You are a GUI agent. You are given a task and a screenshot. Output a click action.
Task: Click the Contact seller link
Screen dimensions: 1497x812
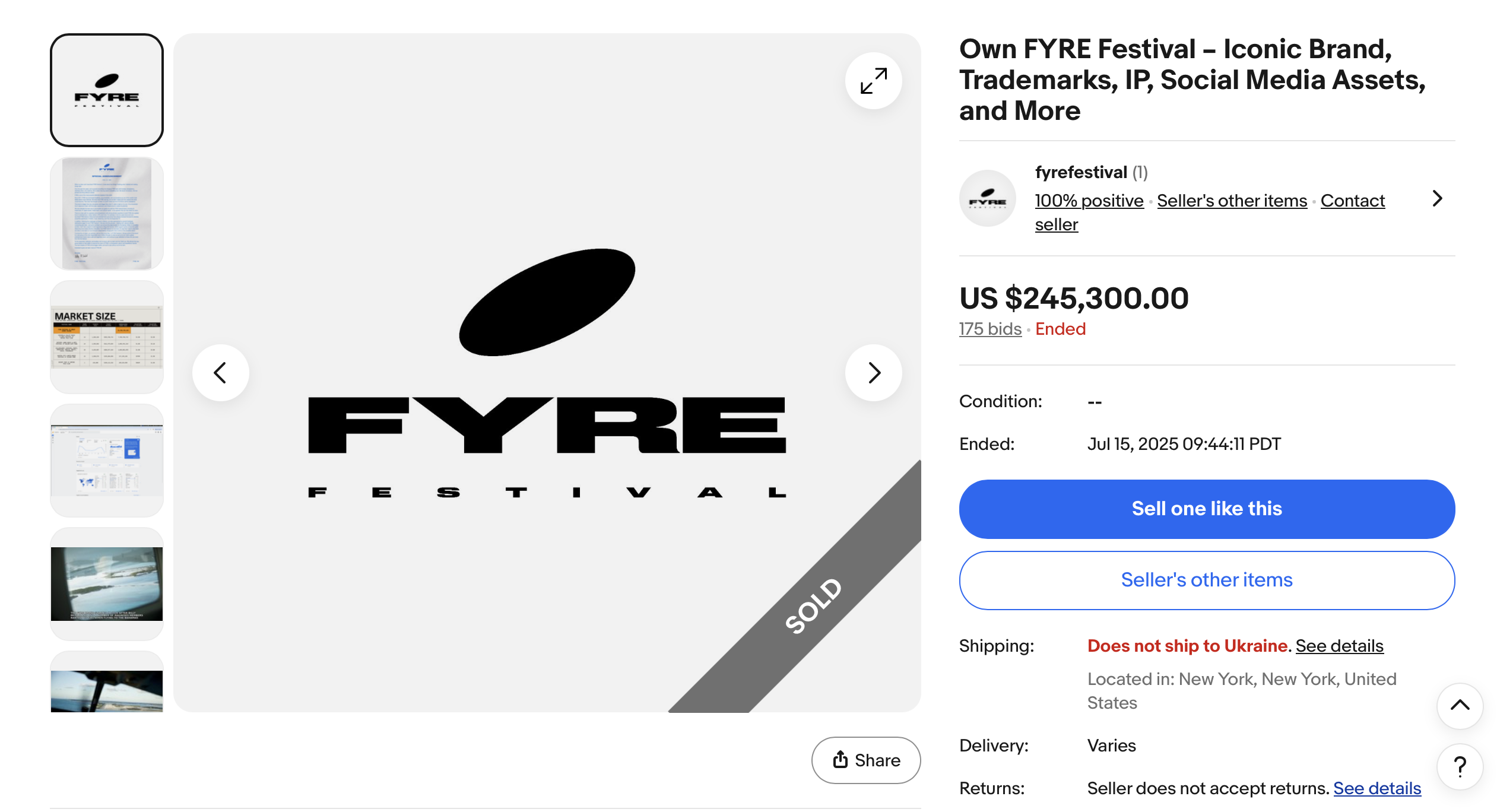1352,201
